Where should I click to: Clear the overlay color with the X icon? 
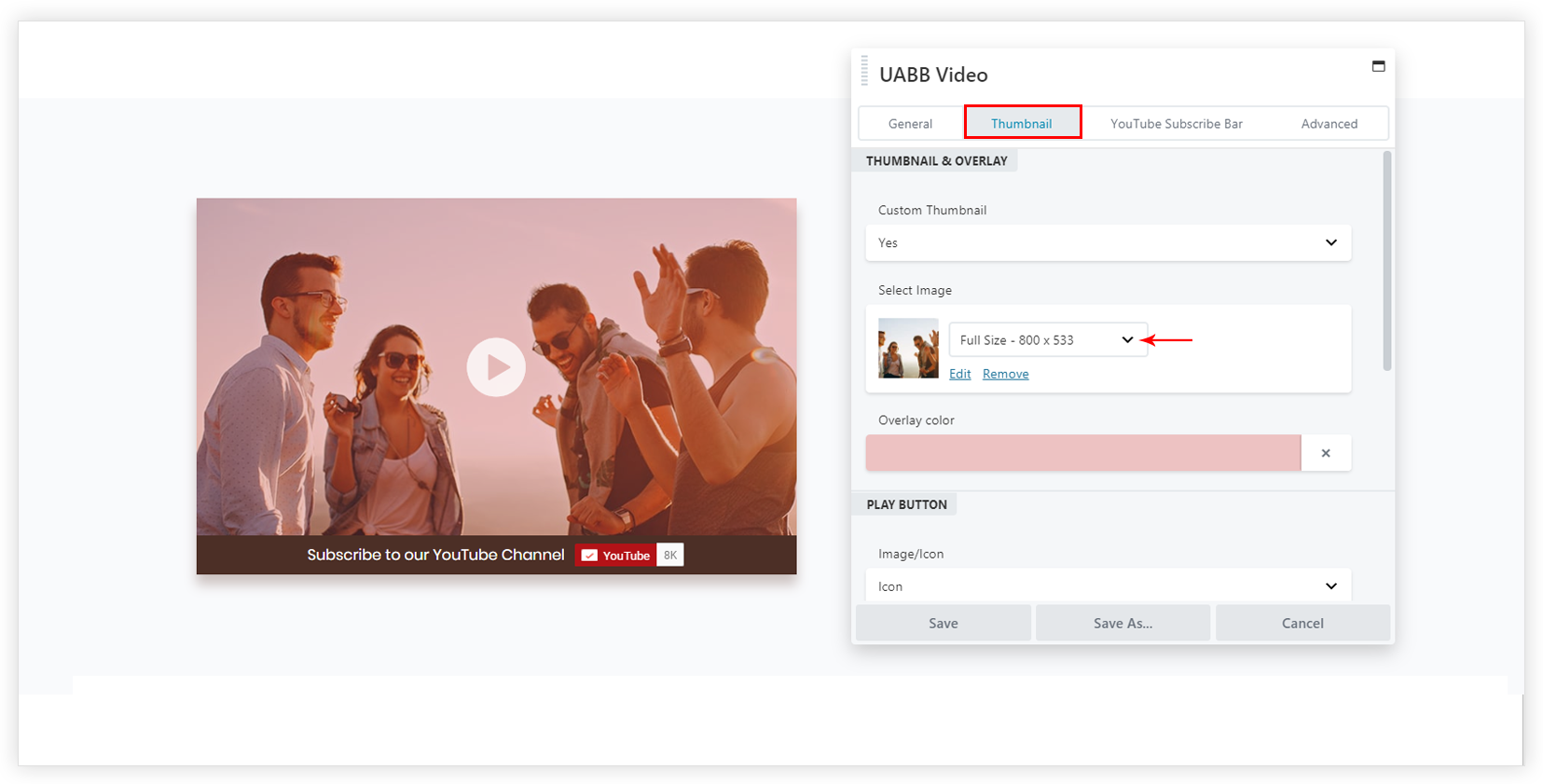[x=1325, y=453]
